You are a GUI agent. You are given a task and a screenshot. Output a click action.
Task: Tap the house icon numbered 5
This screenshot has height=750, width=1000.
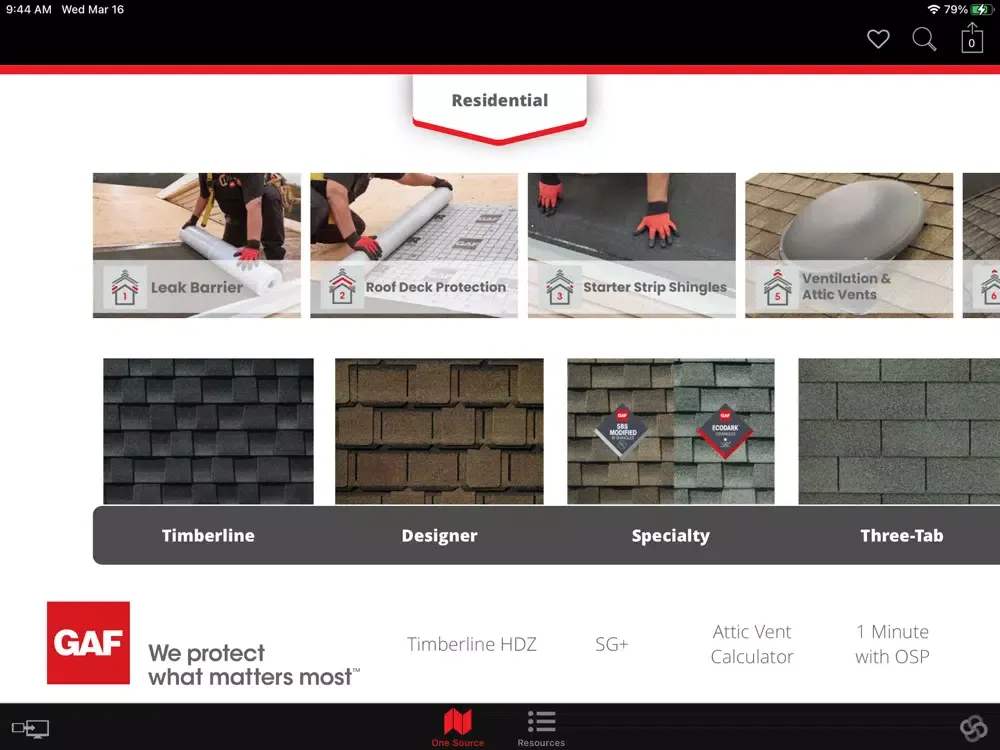pos(777,288)
